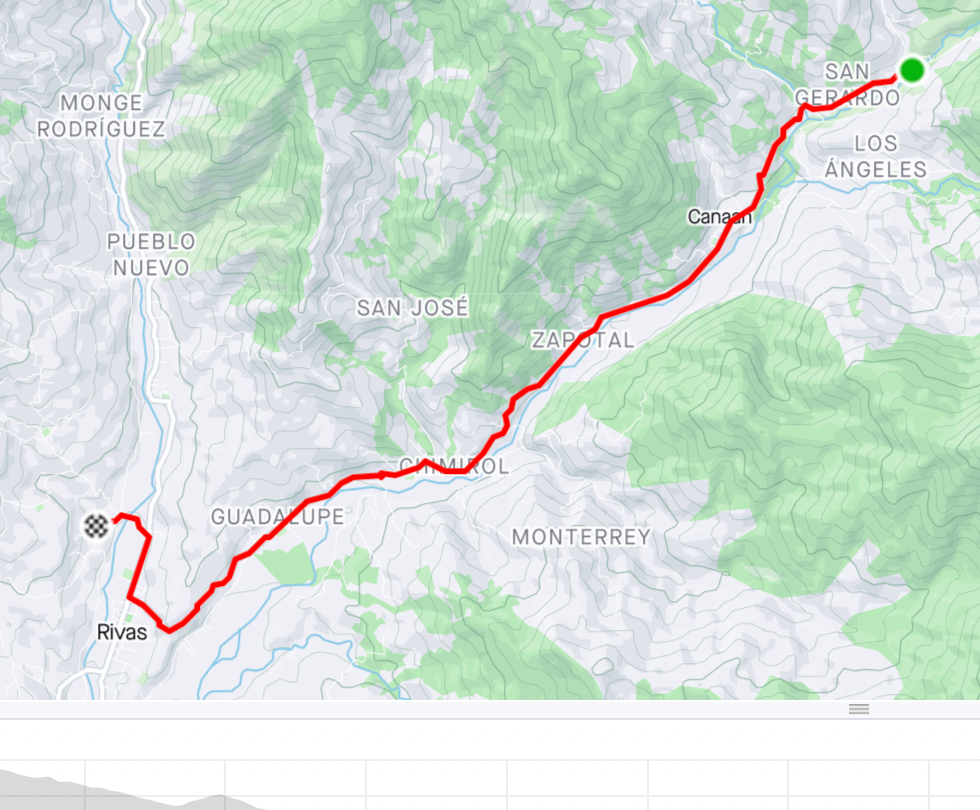980x810 pixels.
Task: Click the Pueblo Nuevo map label
Action: click(x=151, y=254)
